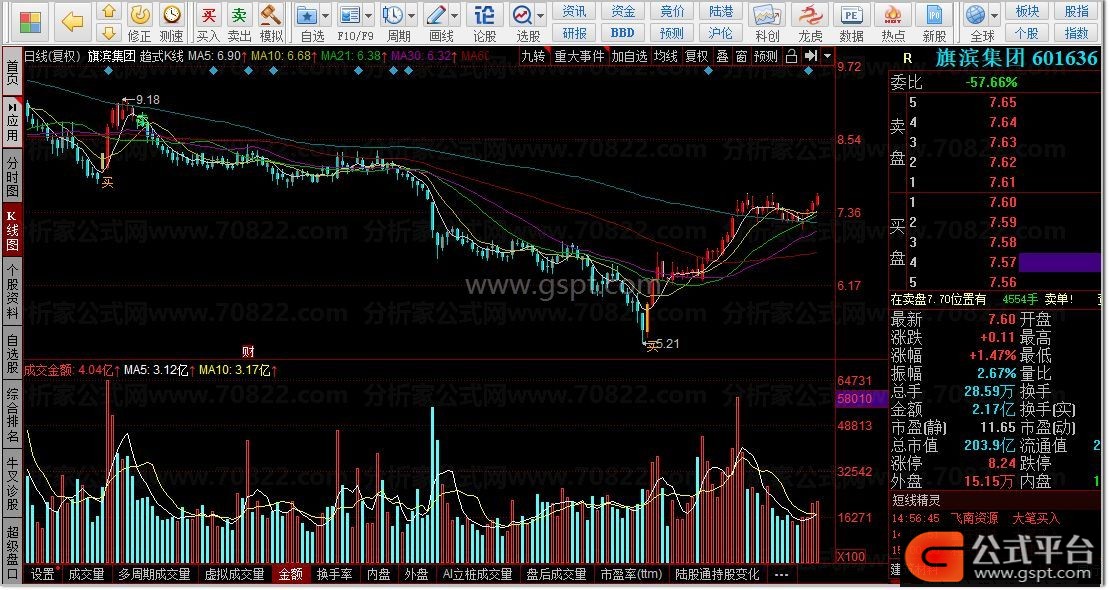The image size is (1110, 590).
Task: Click the 财 marker on the K-line chart
Action: coord(248,351)
